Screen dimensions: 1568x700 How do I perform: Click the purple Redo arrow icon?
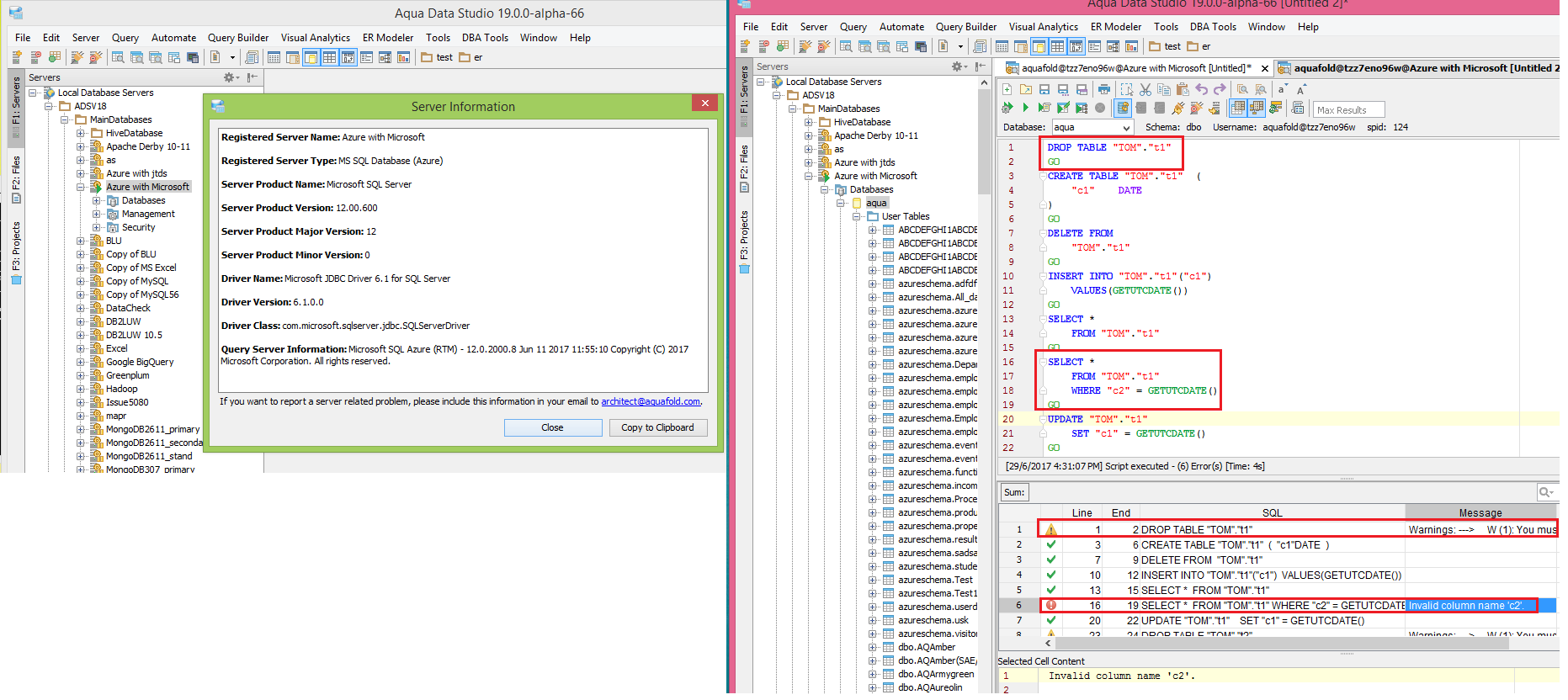(1220, 89)
